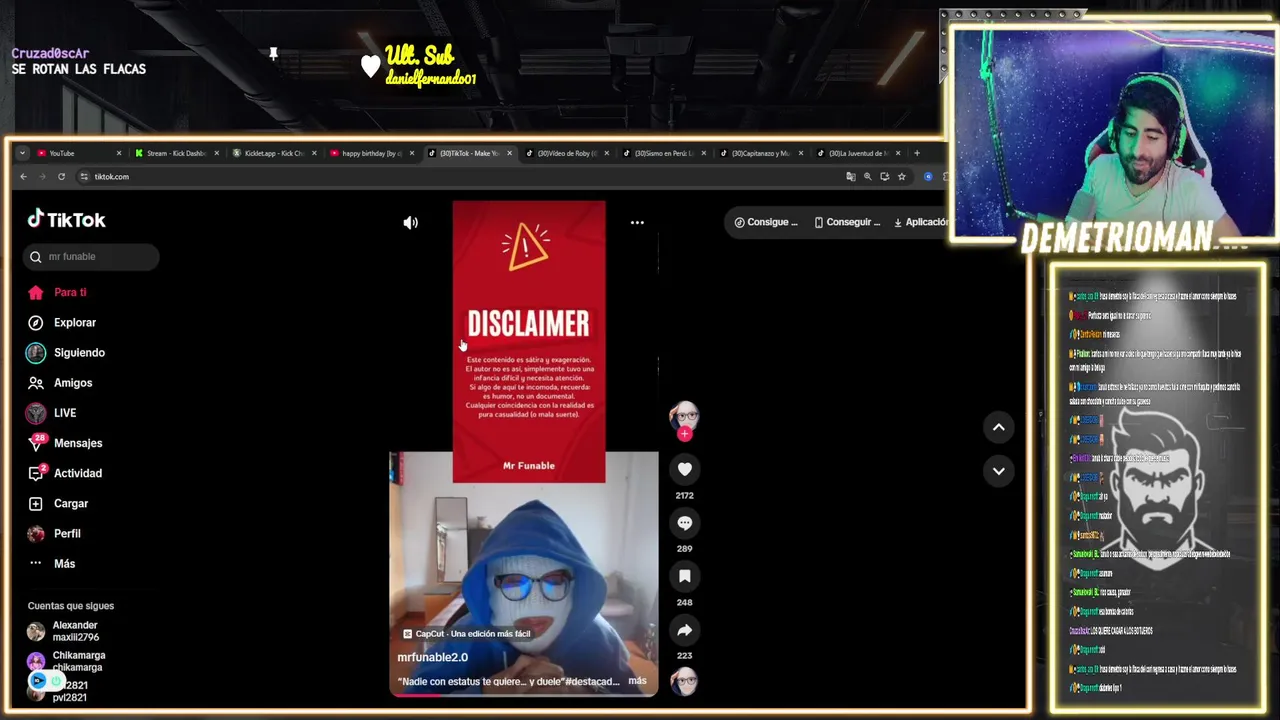This screenshot has height=720, width=1280.
Task: Click Cargar to upload a video
Action: click(x=57, y=504)
